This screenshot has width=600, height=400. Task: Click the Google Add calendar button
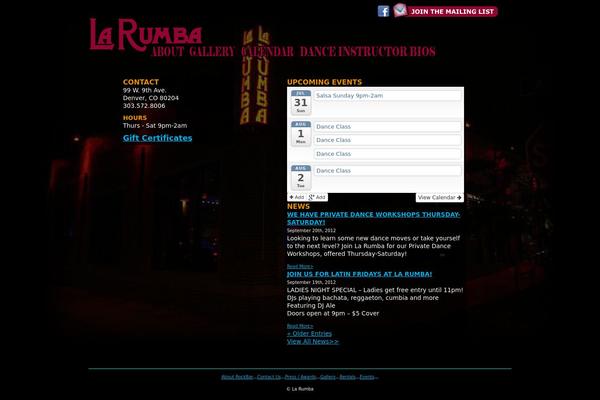(317, 198)
